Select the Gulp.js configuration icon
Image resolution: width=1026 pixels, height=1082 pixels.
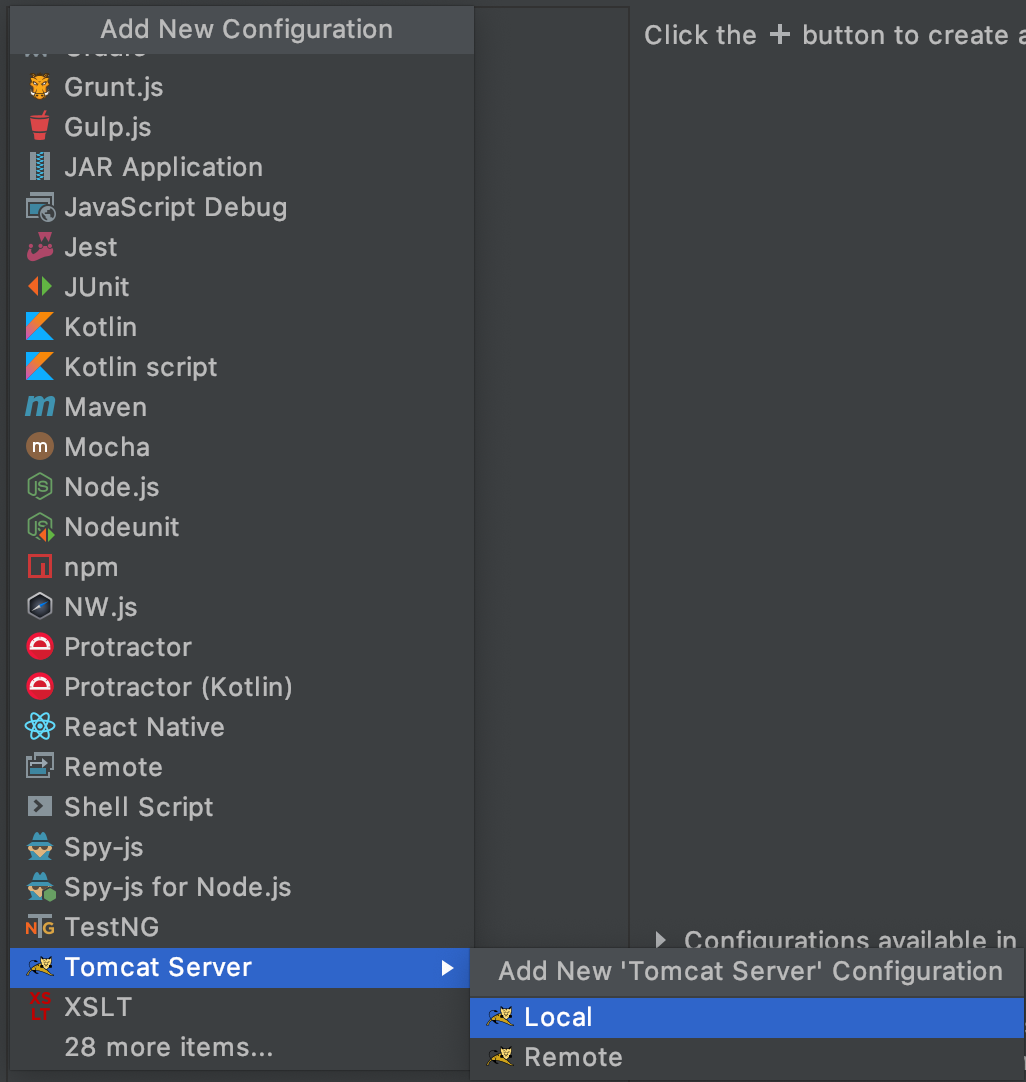coord(38,127)
